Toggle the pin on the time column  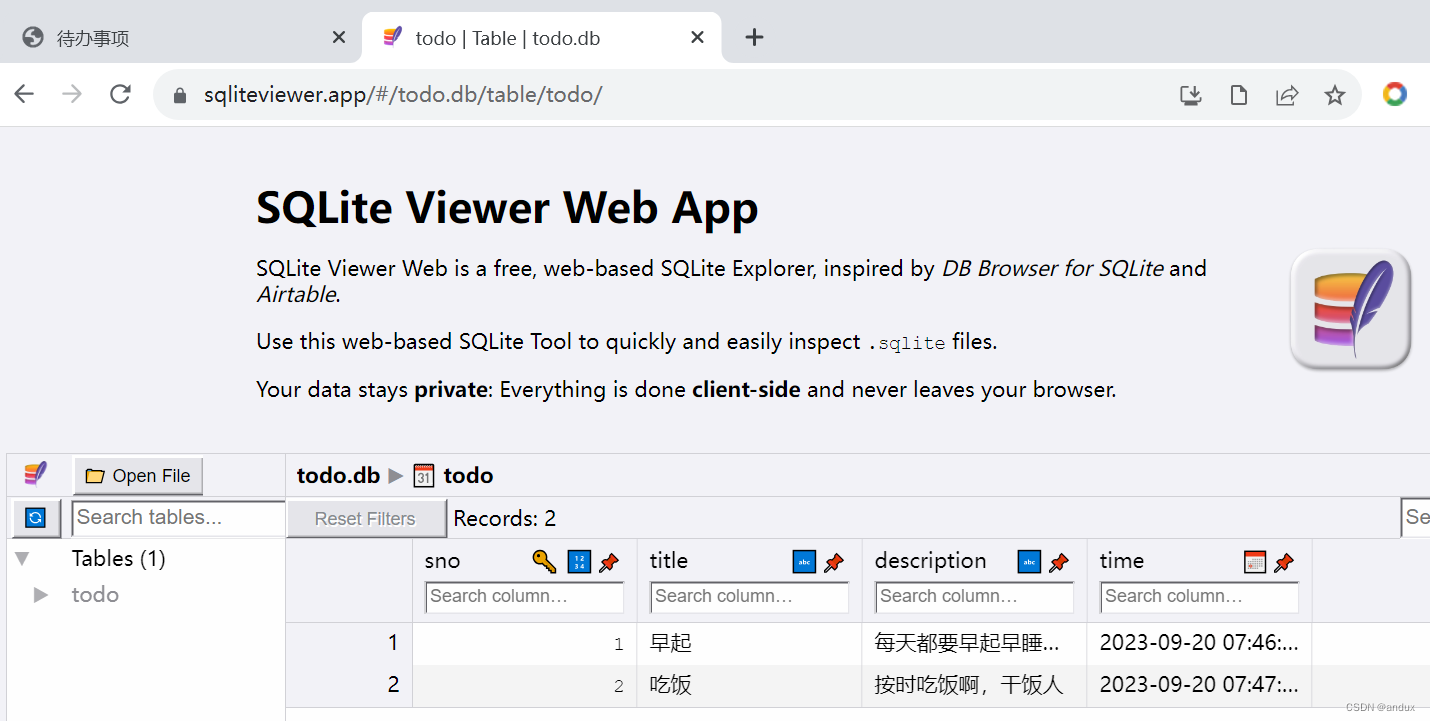1284,562
